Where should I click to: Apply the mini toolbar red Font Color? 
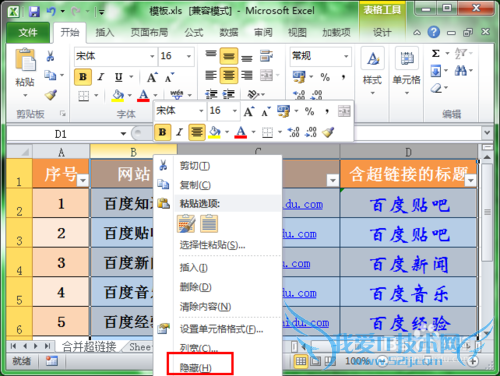[241, 132]
